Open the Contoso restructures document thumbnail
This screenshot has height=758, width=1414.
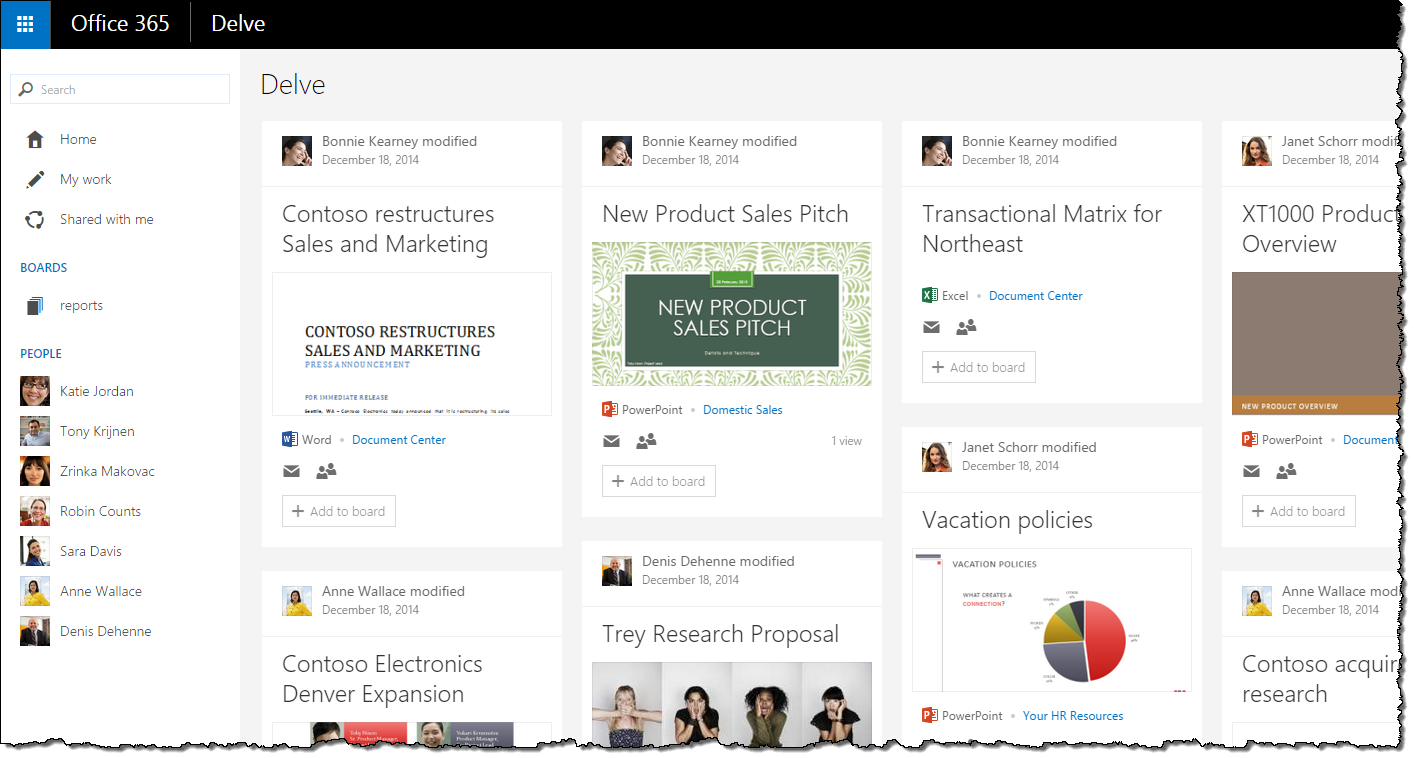(x=412, y=344)
